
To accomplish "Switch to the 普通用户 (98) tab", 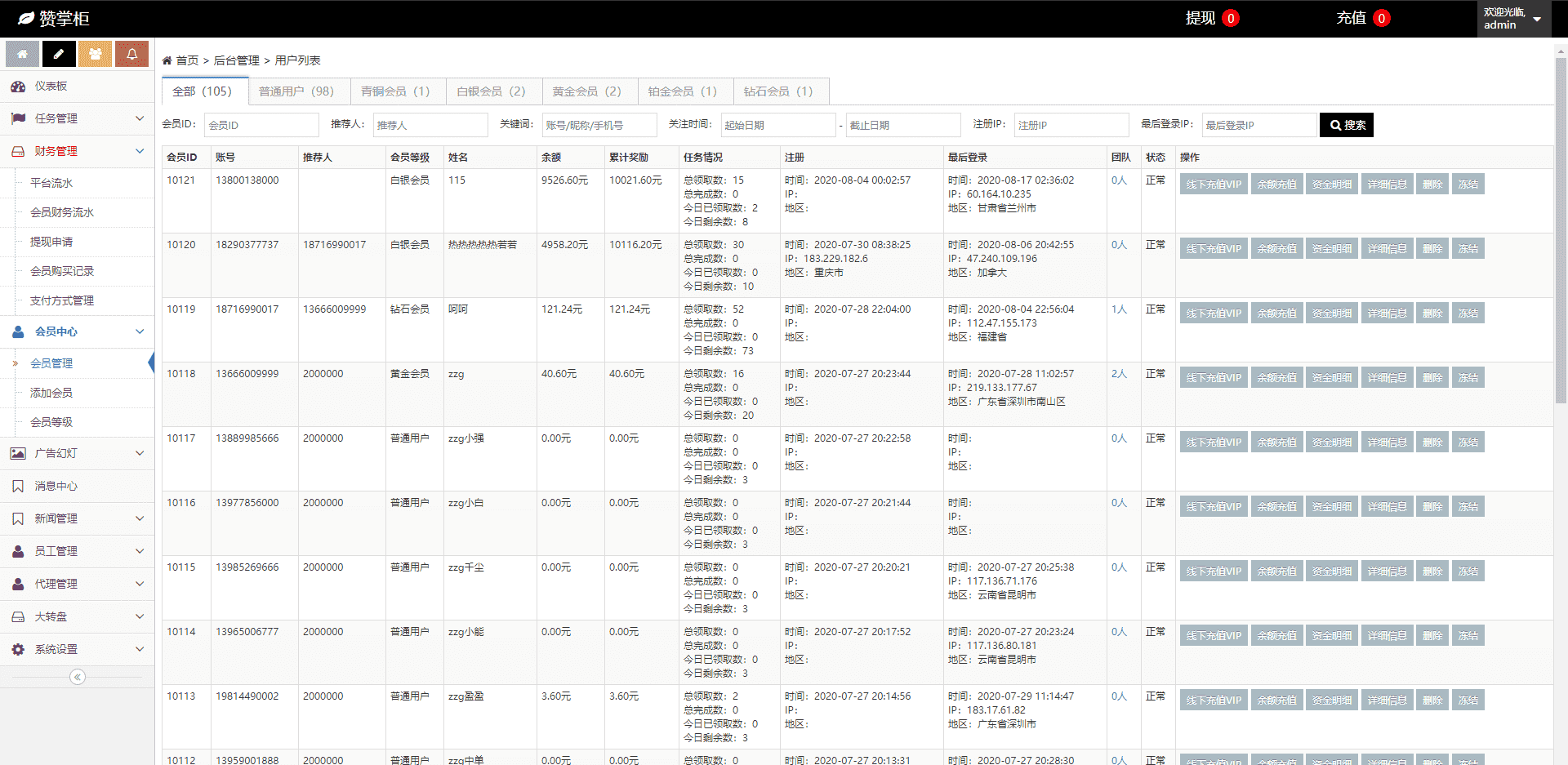I will coord(296,91).
